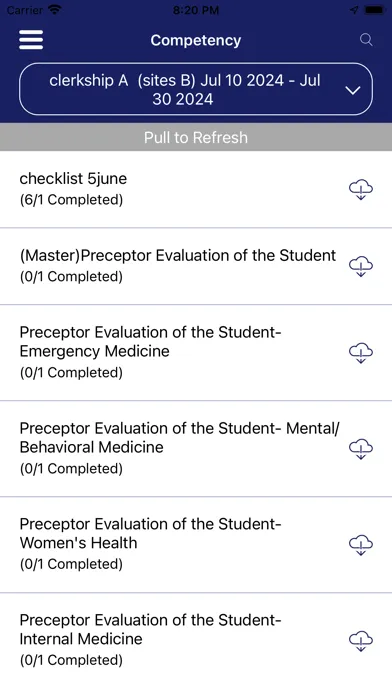Open Internal Medicine evaluation row

point(196,641)
